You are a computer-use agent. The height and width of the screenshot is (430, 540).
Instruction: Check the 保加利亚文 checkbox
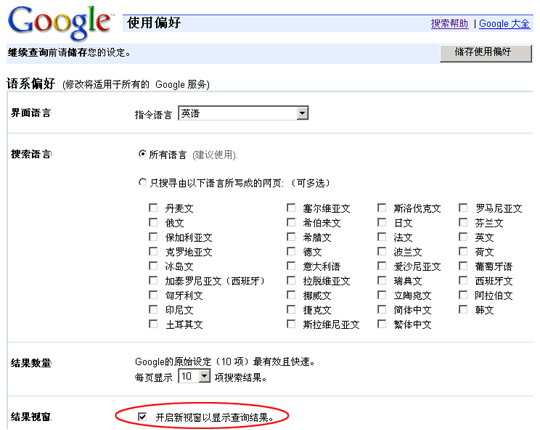(x=153, y=237)
